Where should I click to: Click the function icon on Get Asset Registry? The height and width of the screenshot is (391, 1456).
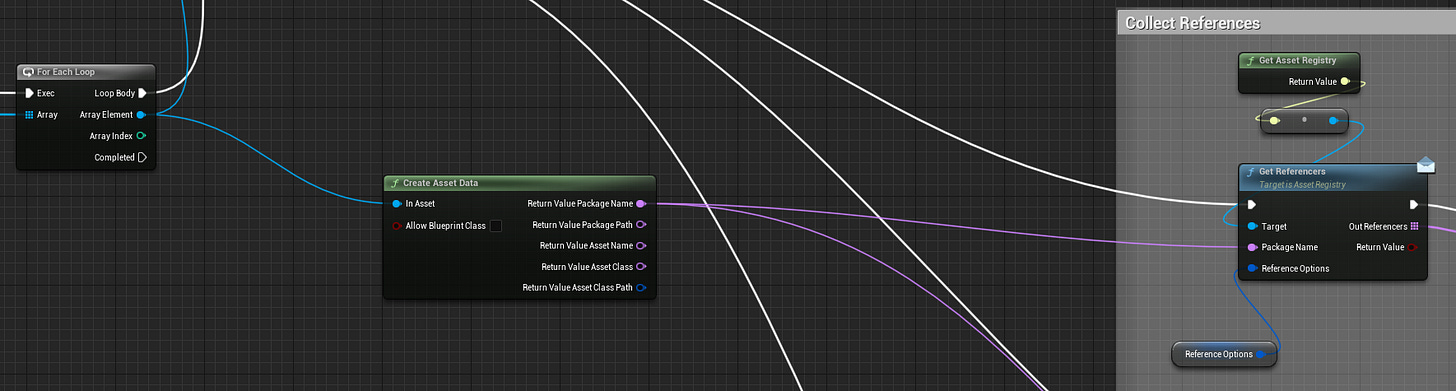coord(1250,60)
